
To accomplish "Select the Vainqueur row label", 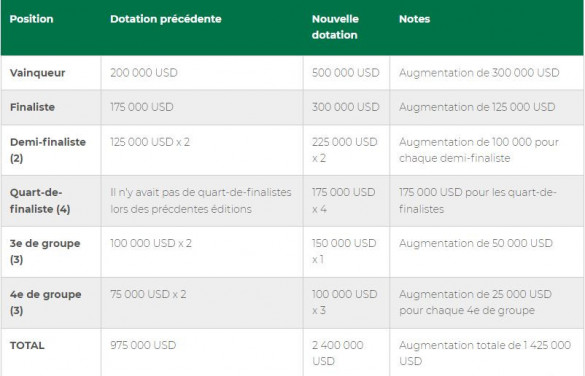I will pos(37,73).
